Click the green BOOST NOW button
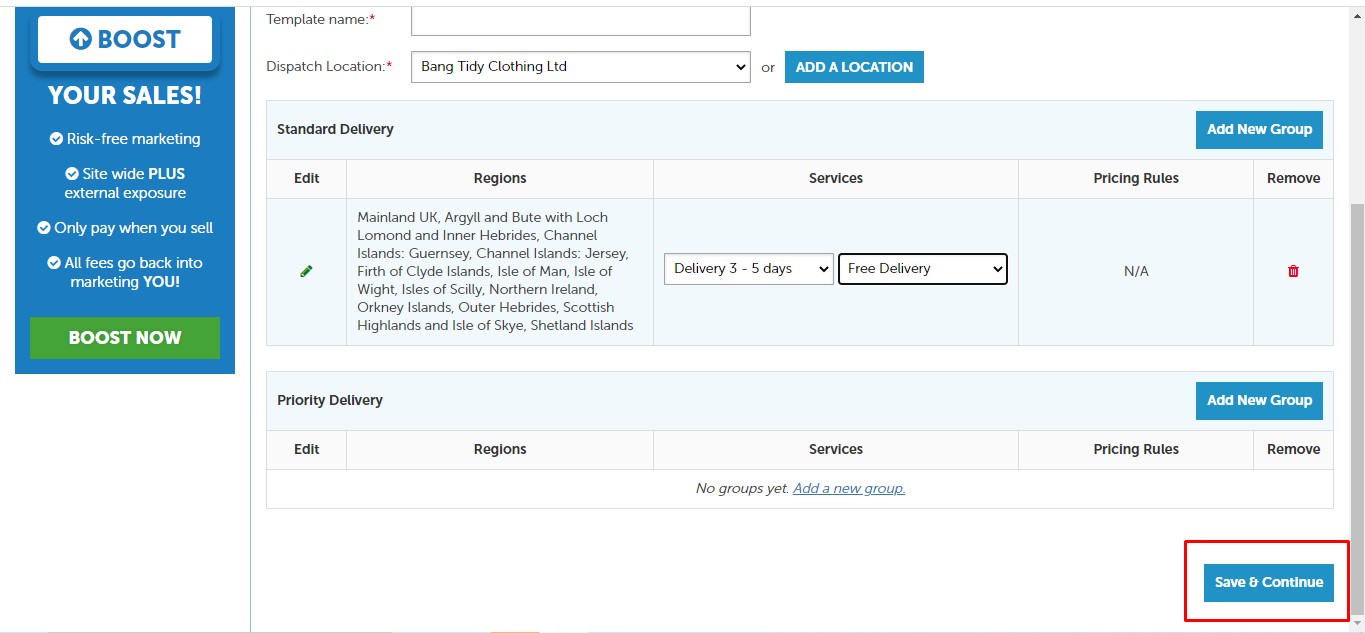Viewport: 1365px width, 633px height. click(x=125, y=338)
